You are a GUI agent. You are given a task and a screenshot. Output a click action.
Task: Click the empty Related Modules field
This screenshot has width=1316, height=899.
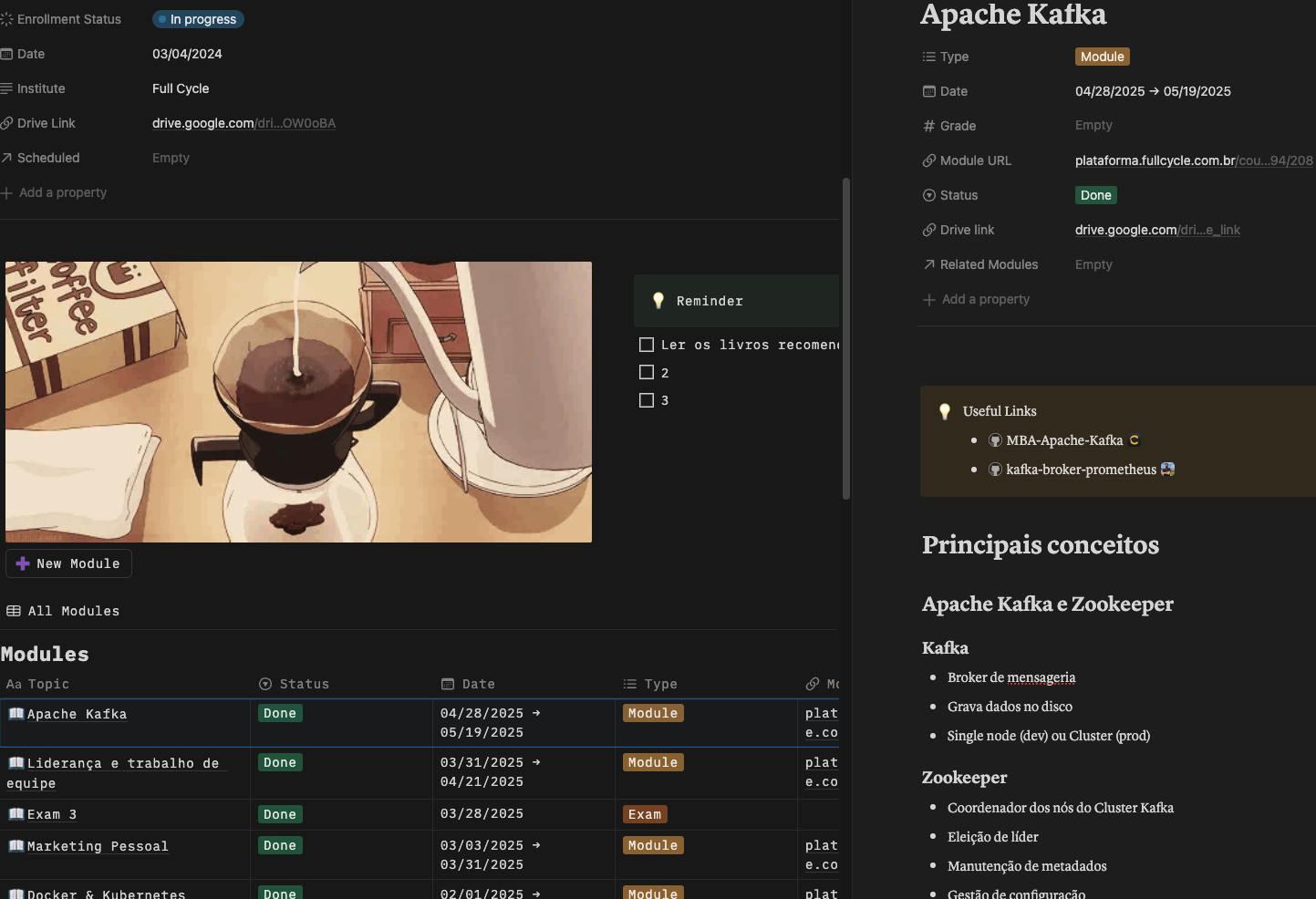click(1093, 264)
